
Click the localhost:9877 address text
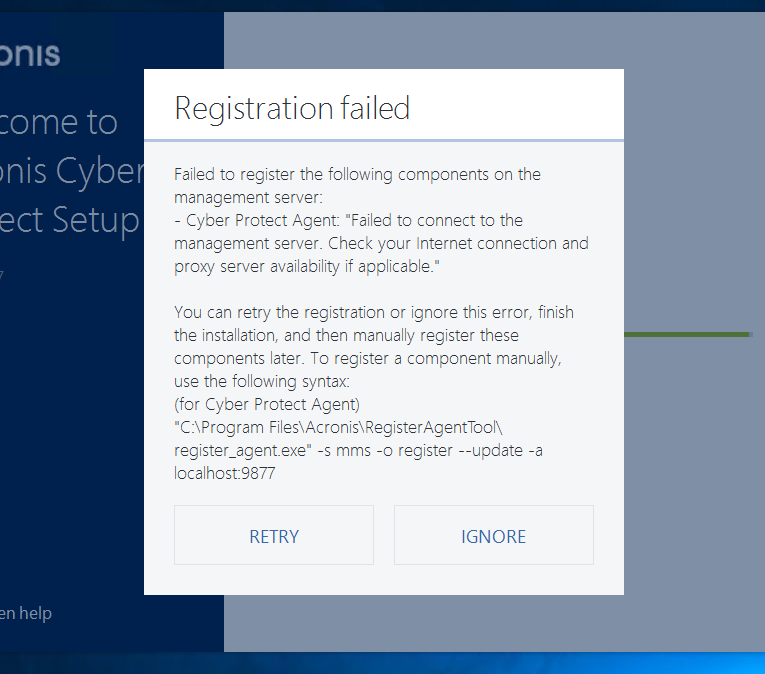click(224, 473)
